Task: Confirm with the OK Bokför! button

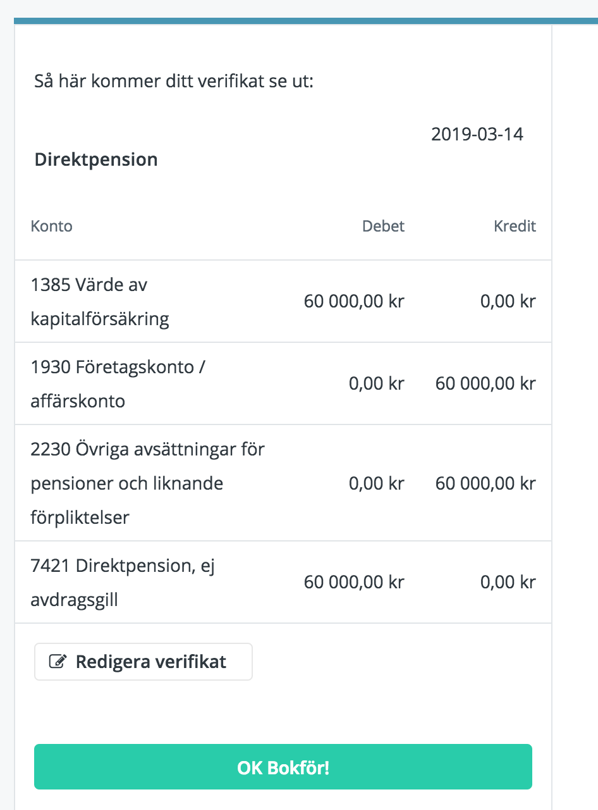Action: (x=283, y=767)
